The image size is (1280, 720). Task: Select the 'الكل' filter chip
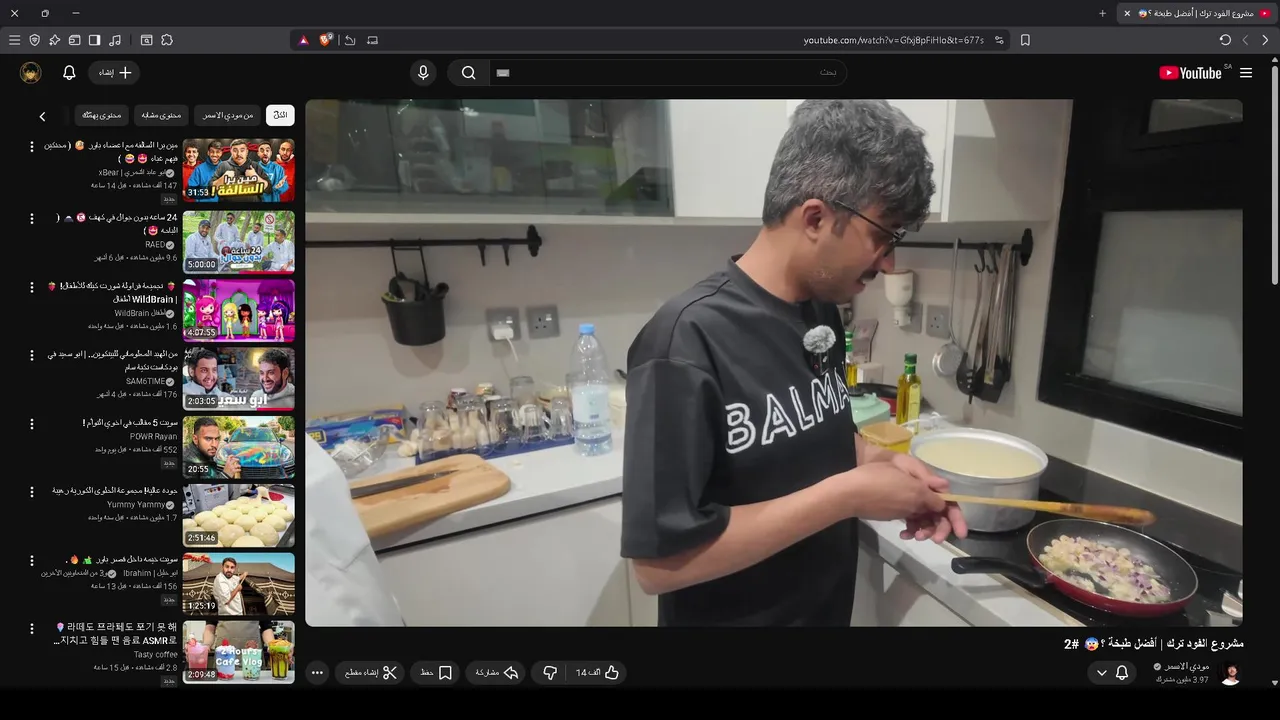(x=280, y=116)
